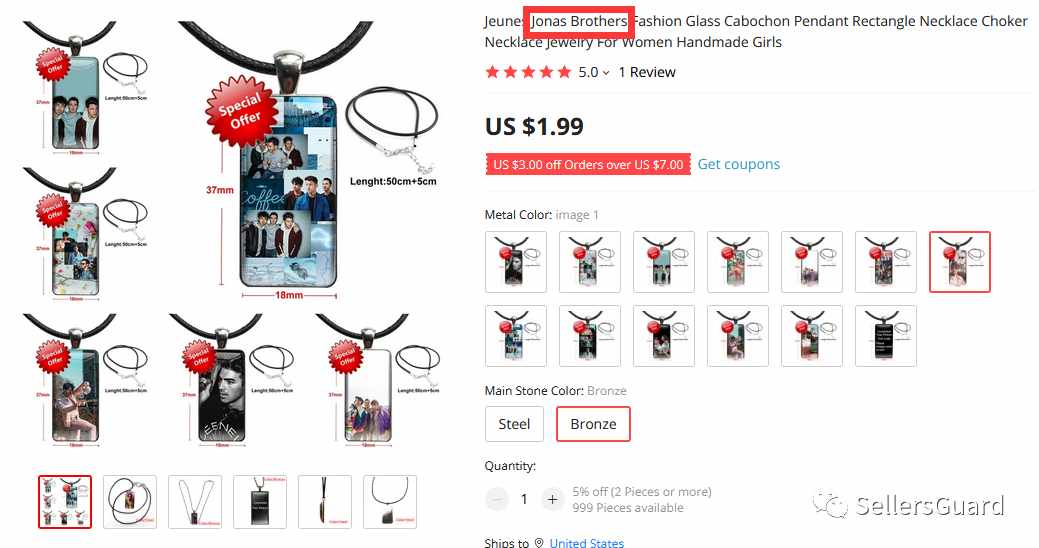Select the Bronze stone color option
The width and height of the screenshot is (1039, 548).
(593, 424)
